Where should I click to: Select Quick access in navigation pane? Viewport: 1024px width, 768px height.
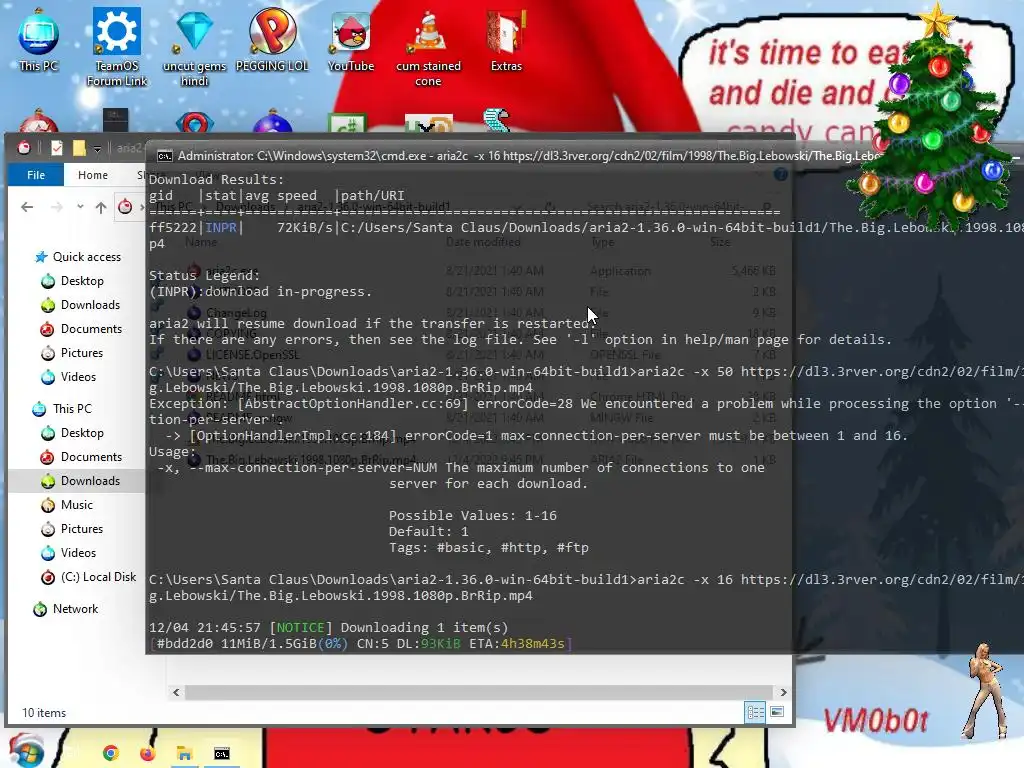click(78, 257)
